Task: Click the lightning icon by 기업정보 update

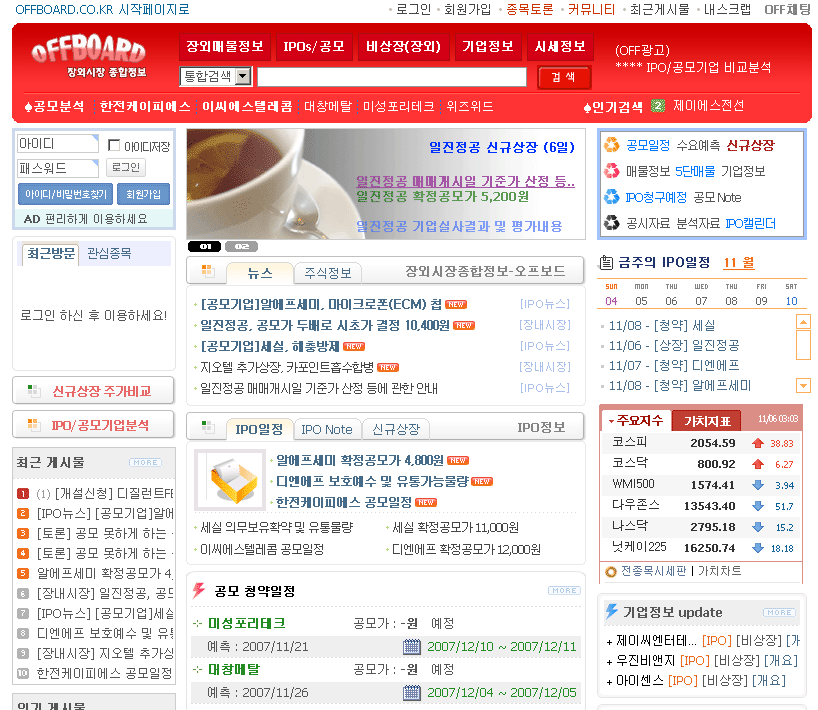Action: [611, 611]
